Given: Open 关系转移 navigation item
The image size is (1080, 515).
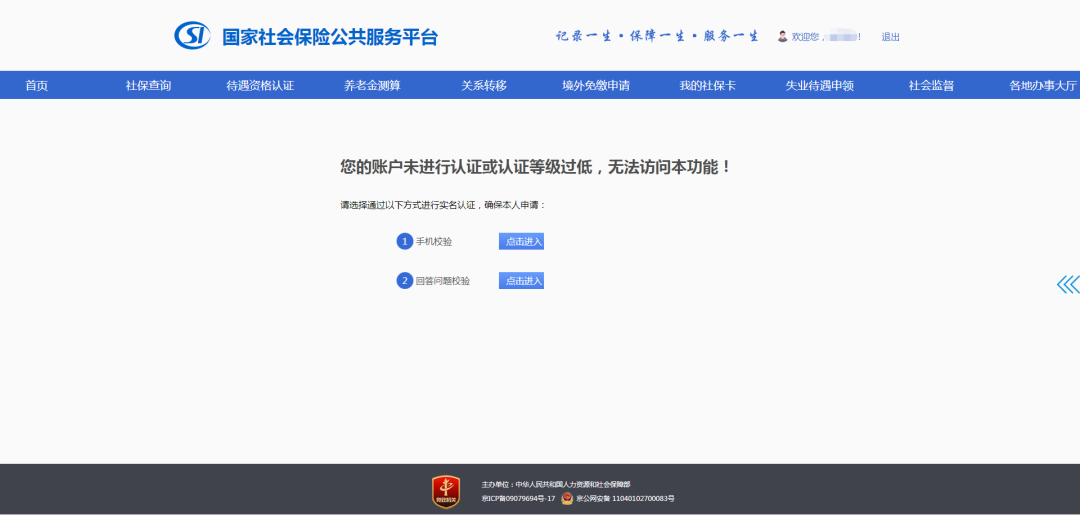Looking at the screenshot, I should coord(484,86).
